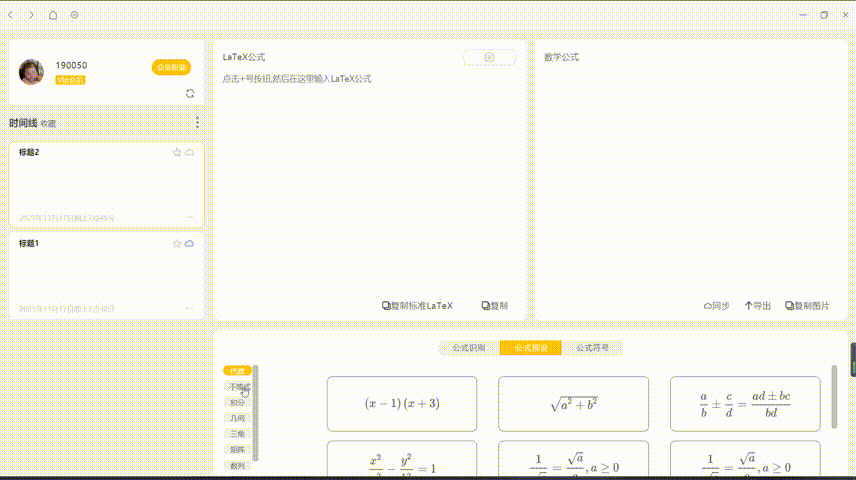Viewport: 856px width, 480px height.
Task: Click the Vip badge under 190050
Action: point(70,80)
